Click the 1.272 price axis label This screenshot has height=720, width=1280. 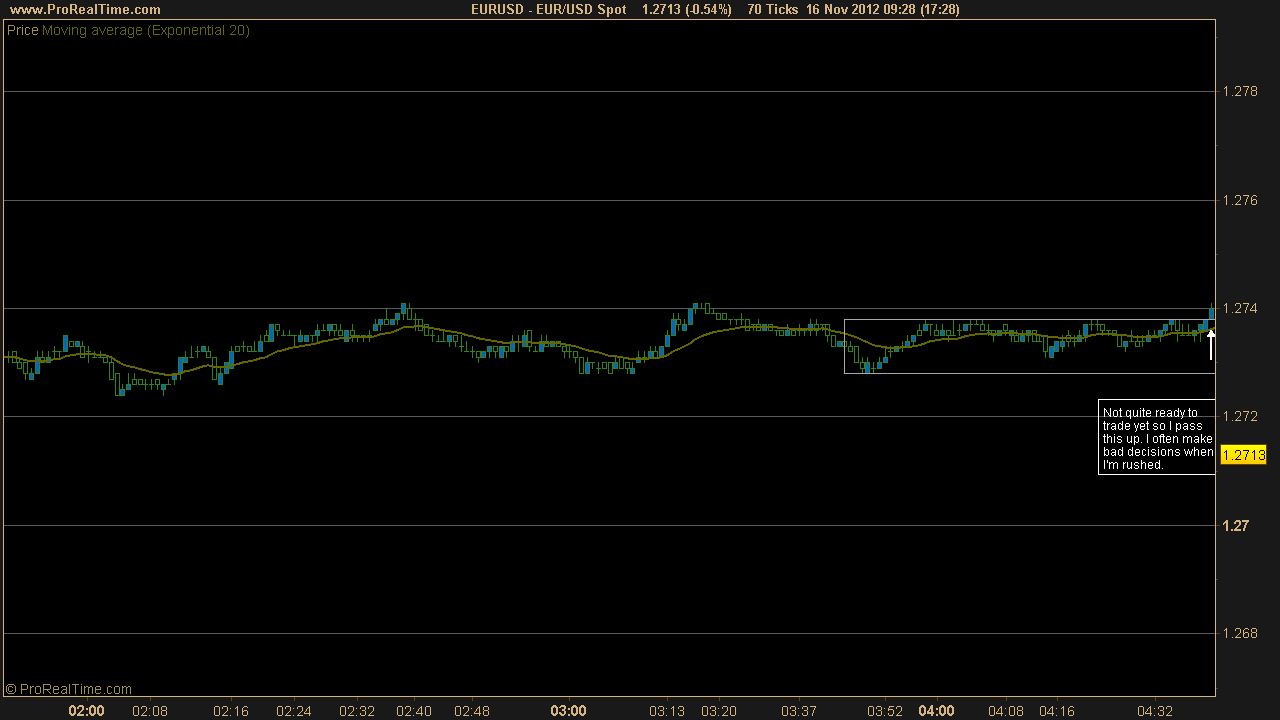pyautogui.click(x=1241, y=416)
